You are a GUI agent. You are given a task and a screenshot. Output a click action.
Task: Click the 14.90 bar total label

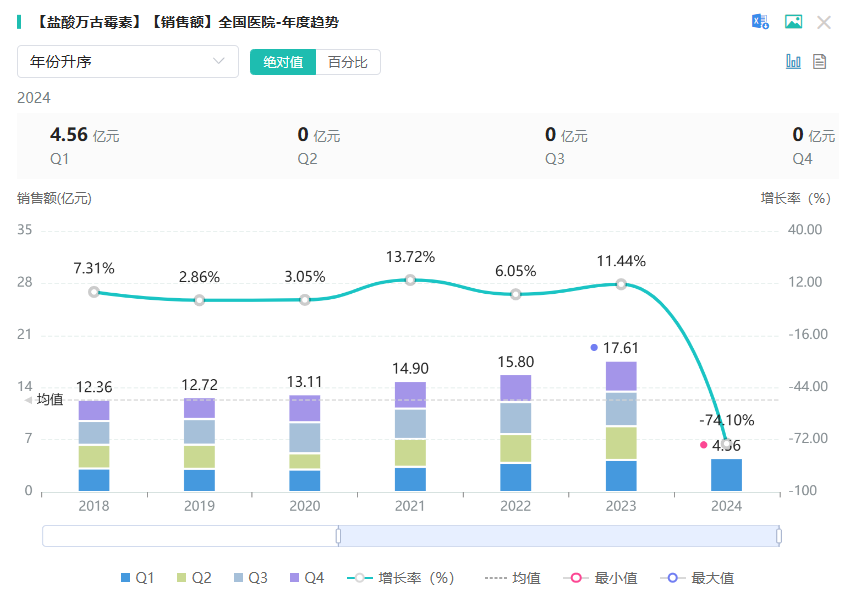(x=410, y=368)
